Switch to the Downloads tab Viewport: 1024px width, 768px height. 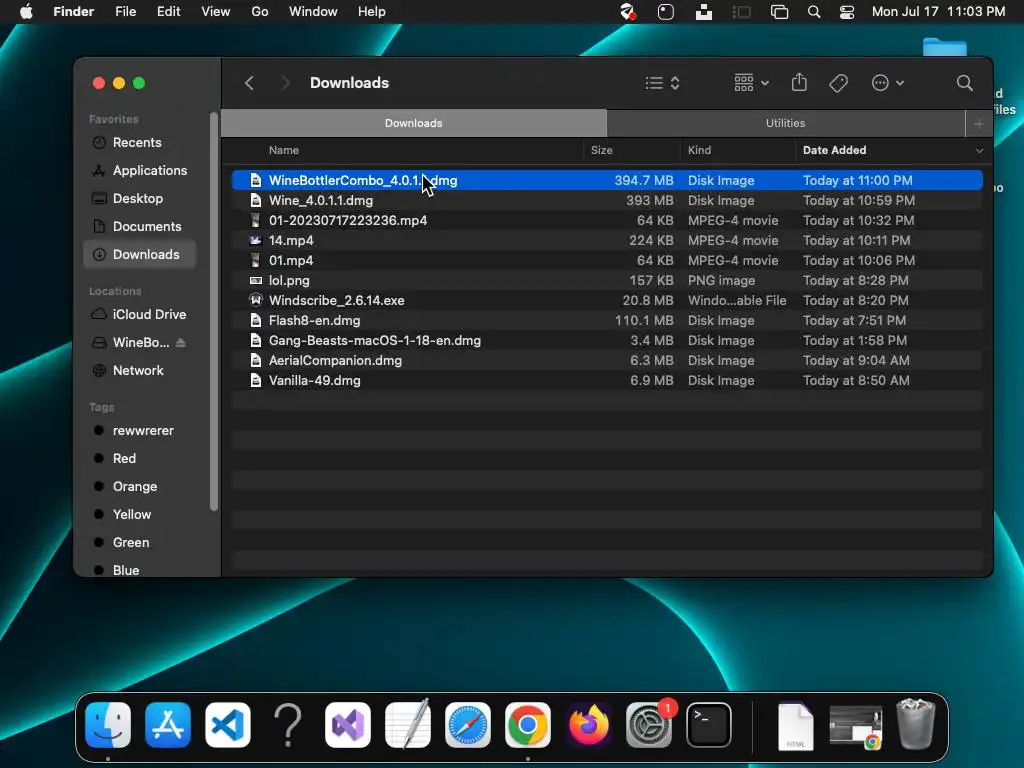413,123
